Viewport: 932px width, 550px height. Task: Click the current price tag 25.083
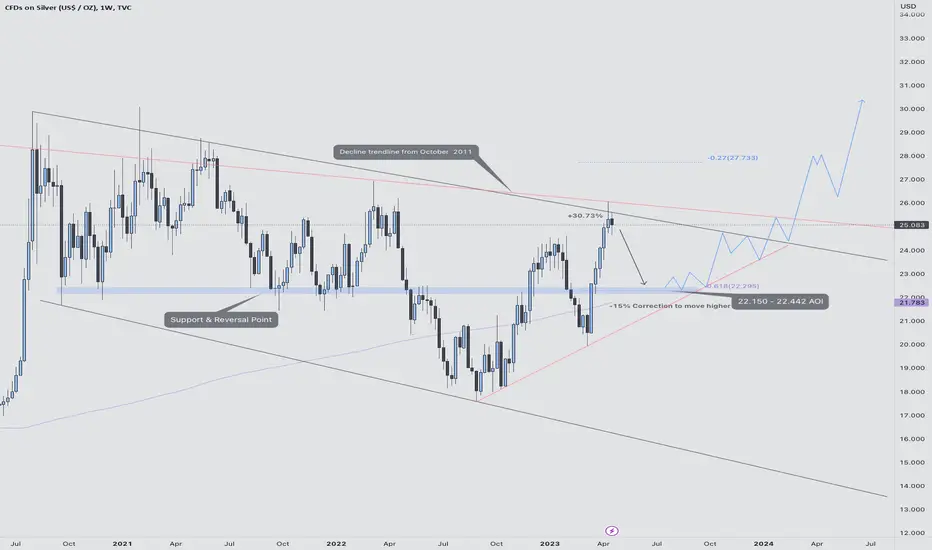(x=912, y=225)
